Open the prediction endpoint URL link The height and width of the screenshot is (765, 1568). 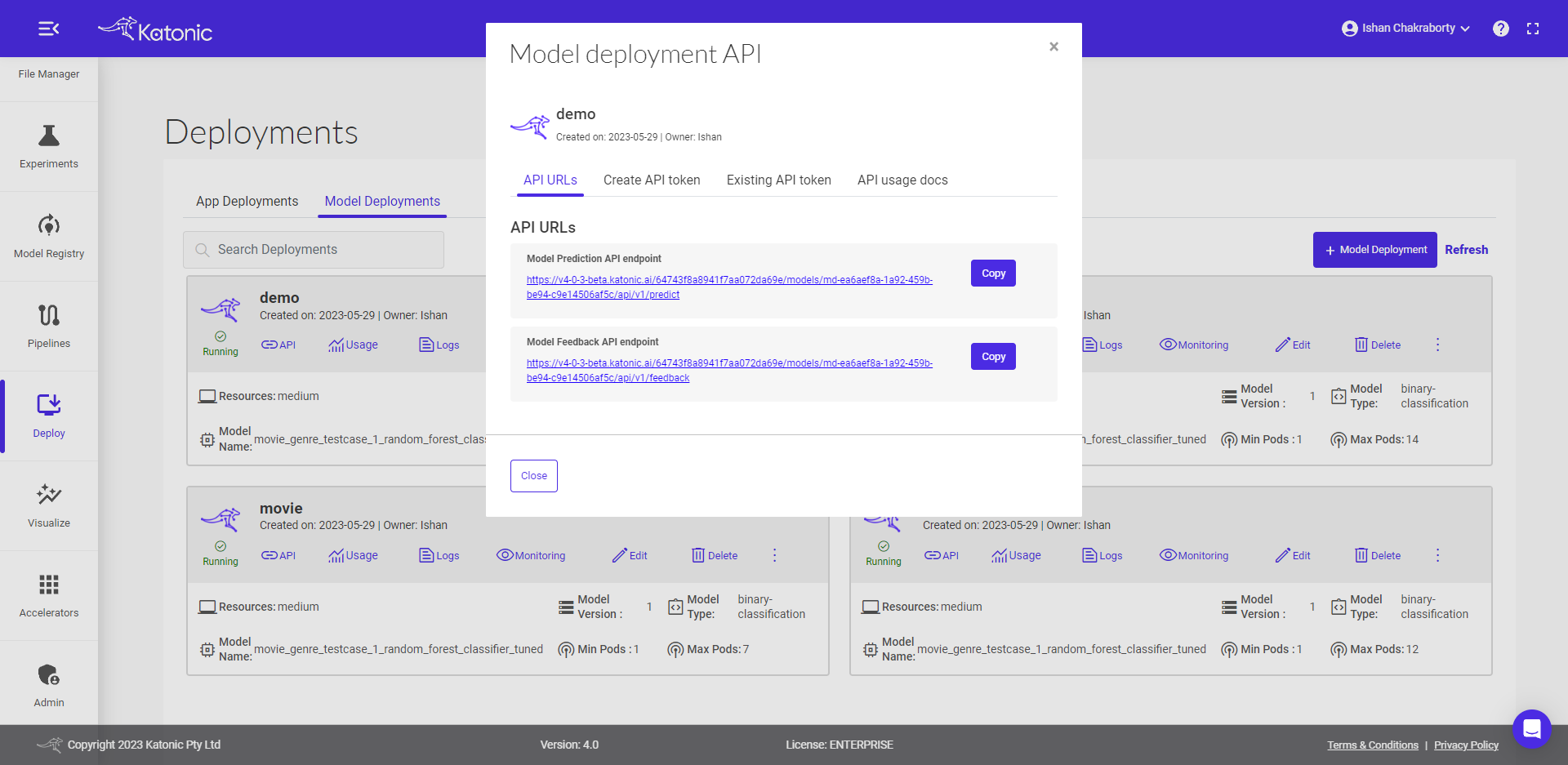[729, 287]
